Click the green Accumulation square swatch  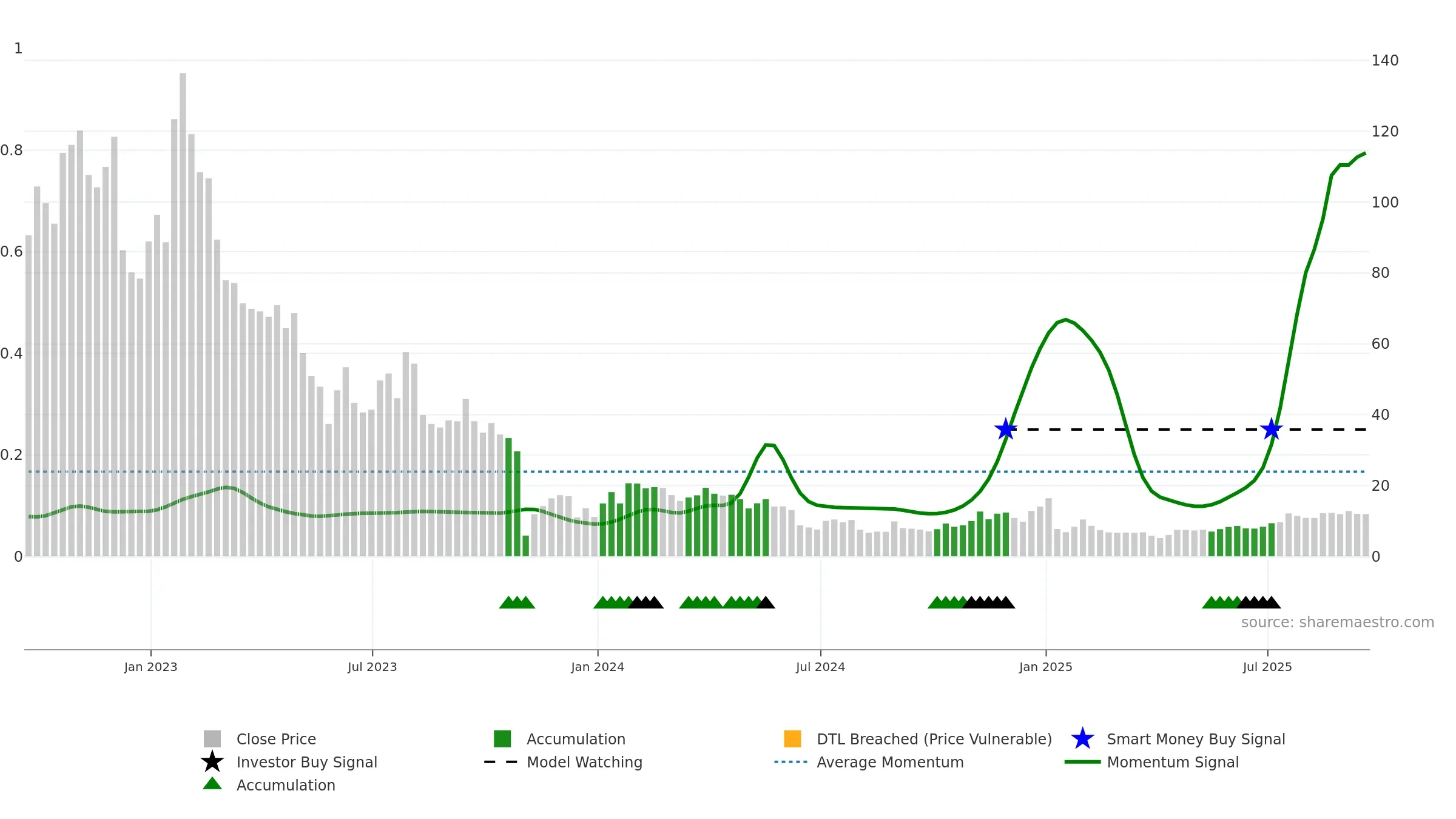click(x=502, y=739)
